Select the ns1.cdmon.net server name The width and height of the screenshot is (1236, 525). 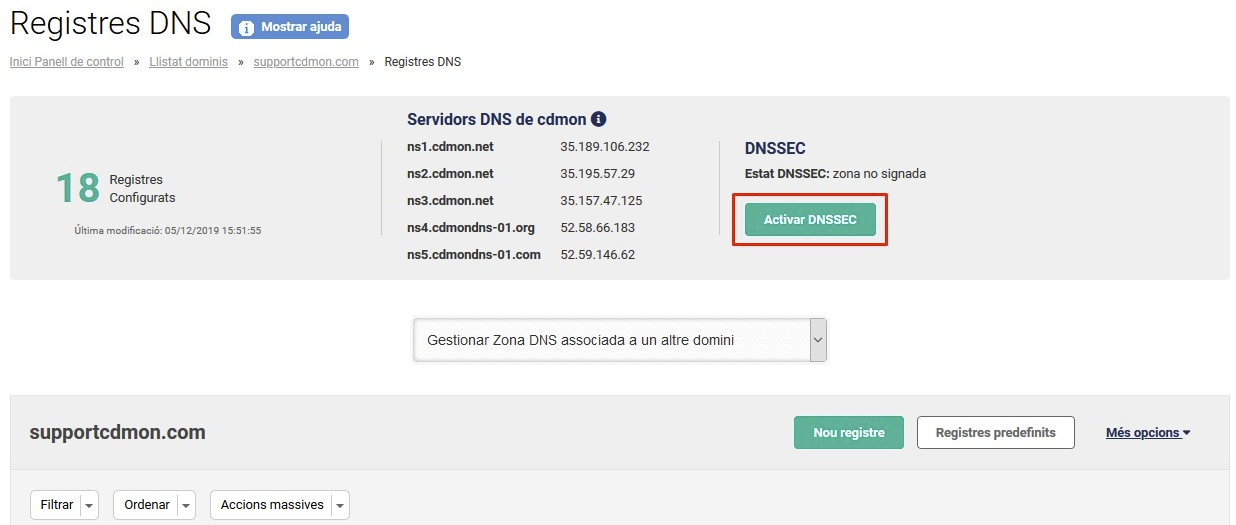coord(450,147)
